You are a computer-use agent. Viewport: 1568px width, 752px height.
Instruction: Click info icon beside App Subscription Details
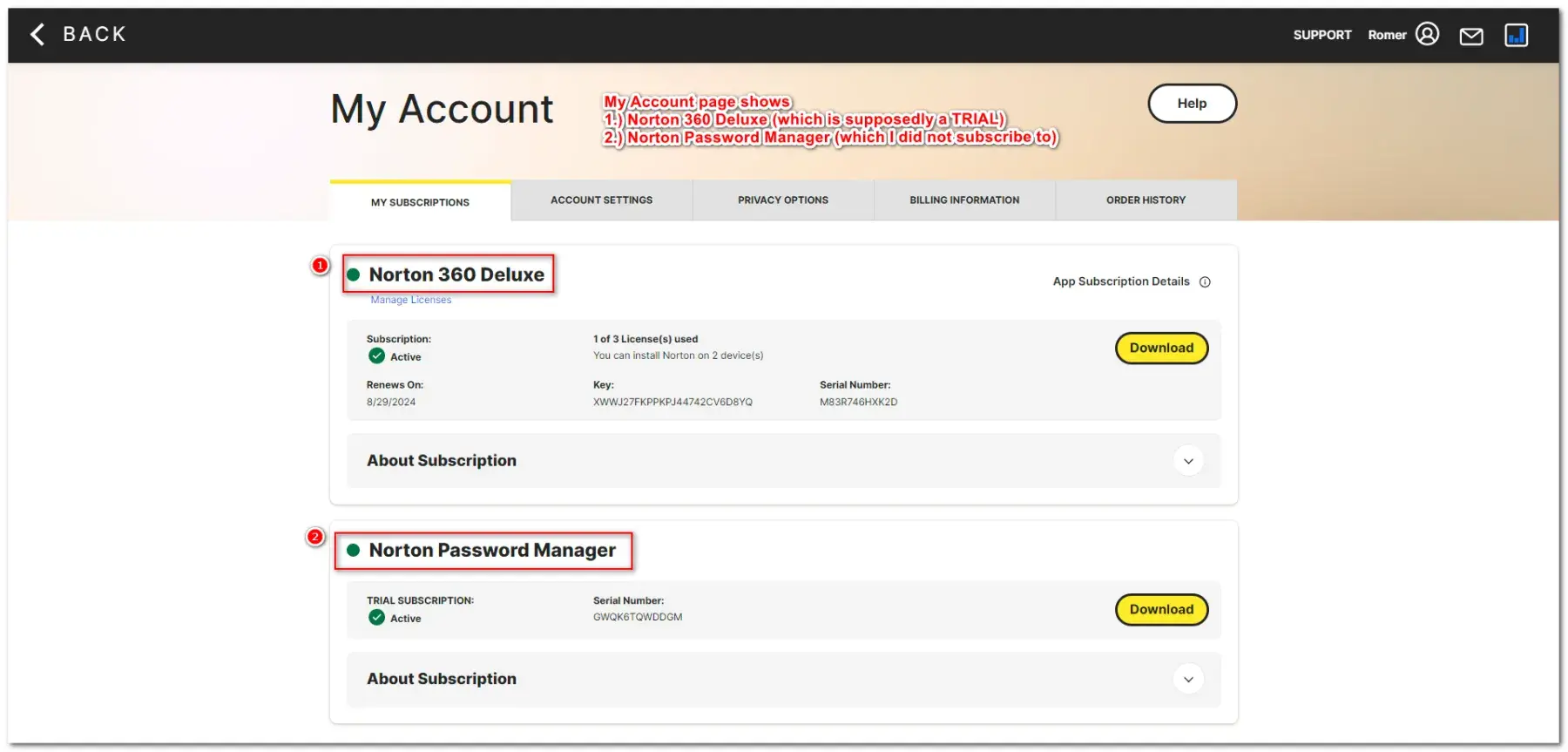click(x=1205, y=281)
